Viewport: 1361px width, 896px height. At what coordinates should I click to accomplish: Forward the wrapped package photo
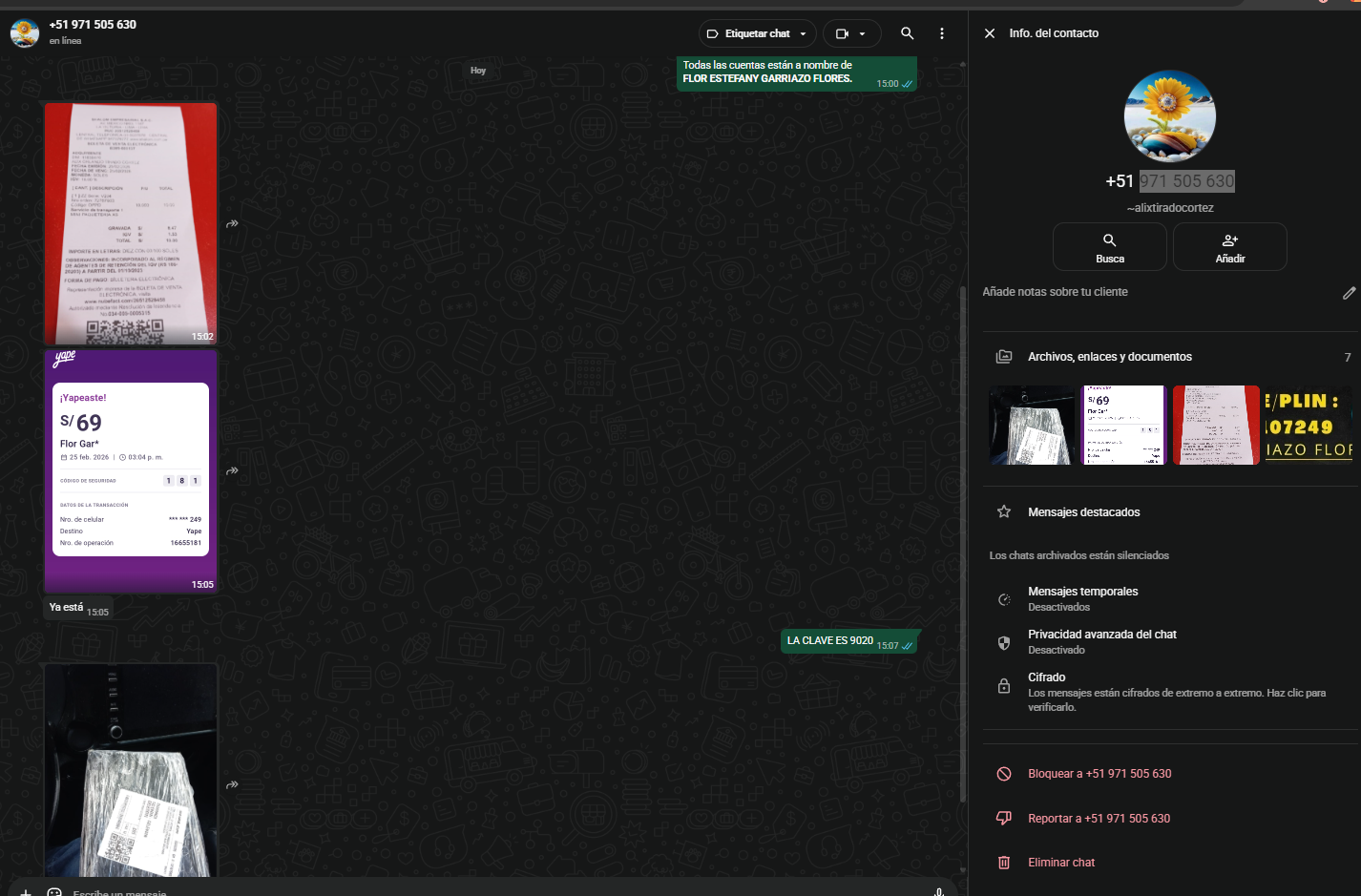(x=232, y=784)
